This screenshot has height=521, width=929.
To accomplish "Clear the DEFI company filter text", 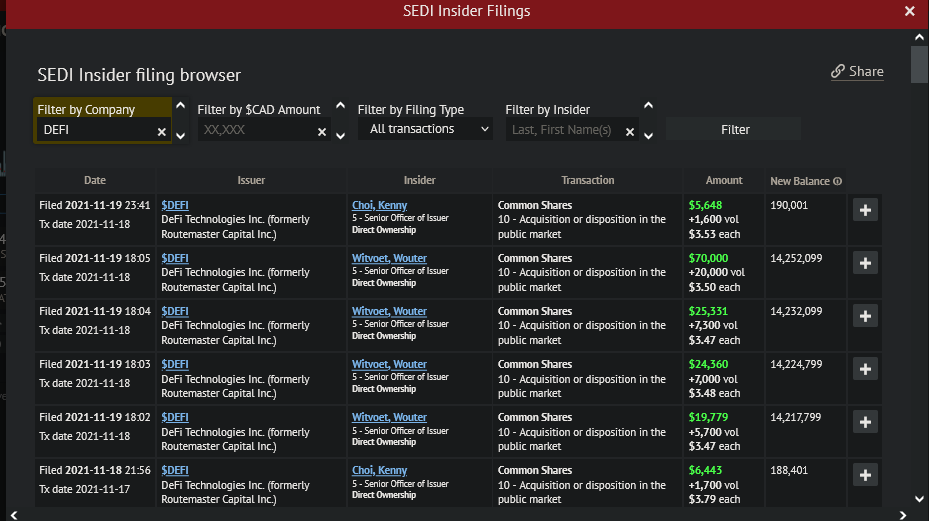I will tap(162, 131).
